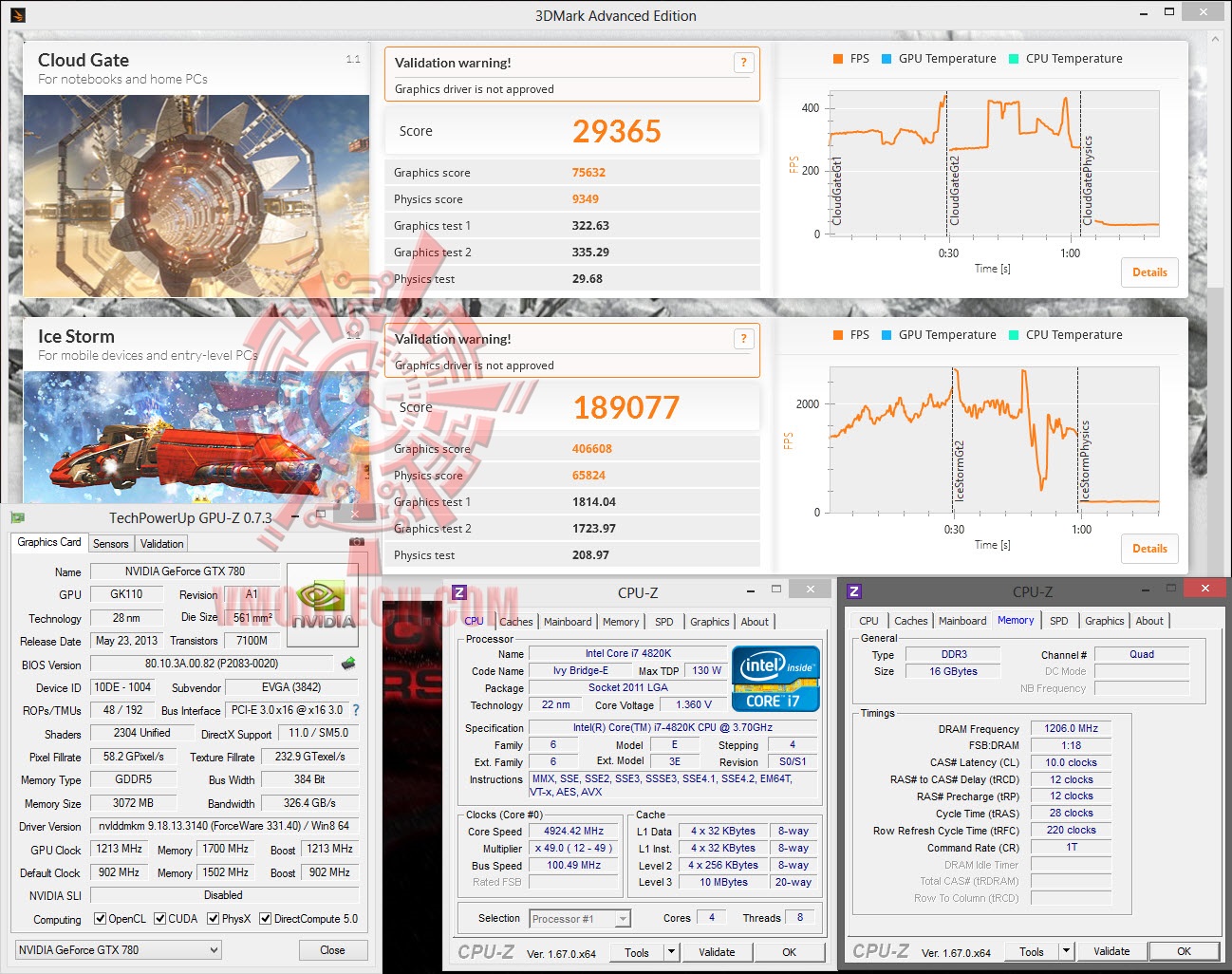Click the Cloud Gate benchmark thumbnail image

tap(196, 196)
